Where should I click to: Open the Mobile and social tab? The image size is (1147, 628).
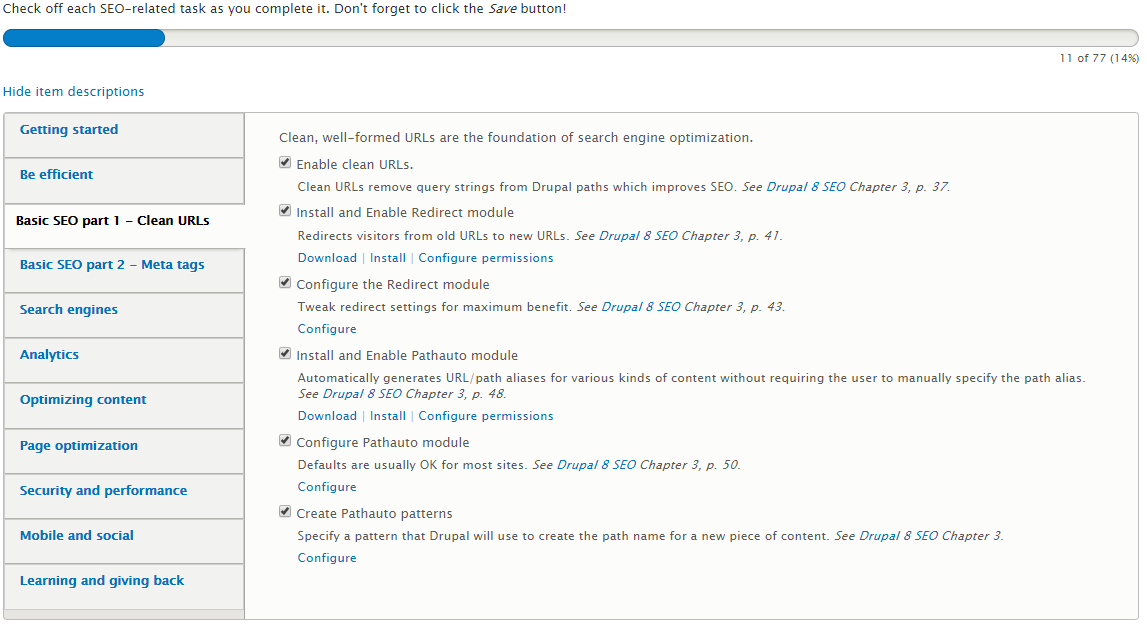click(x=124, y=542)
